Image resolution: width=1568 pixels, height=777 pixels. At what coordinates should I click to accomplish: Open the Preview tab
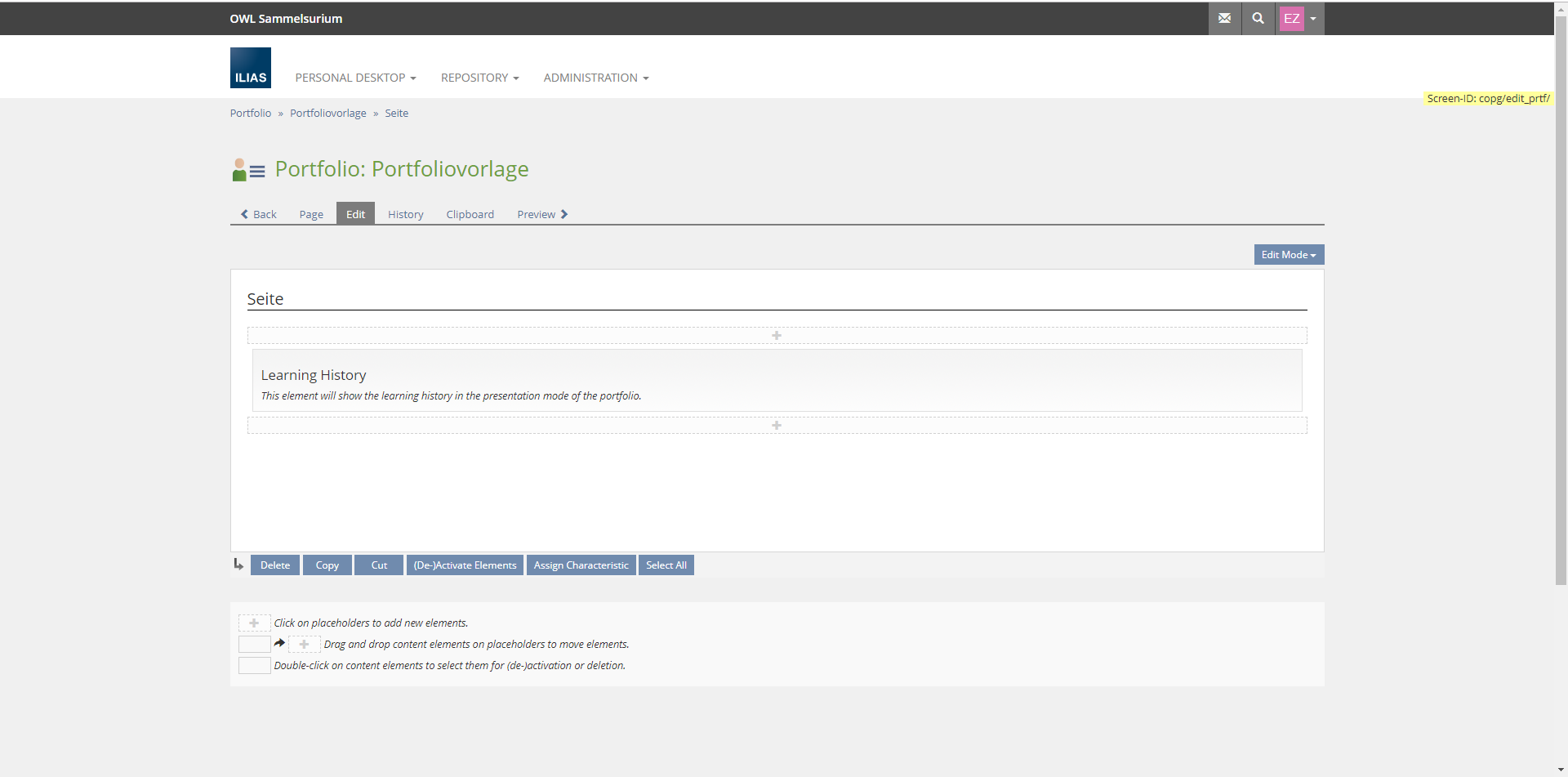(541, 214)
